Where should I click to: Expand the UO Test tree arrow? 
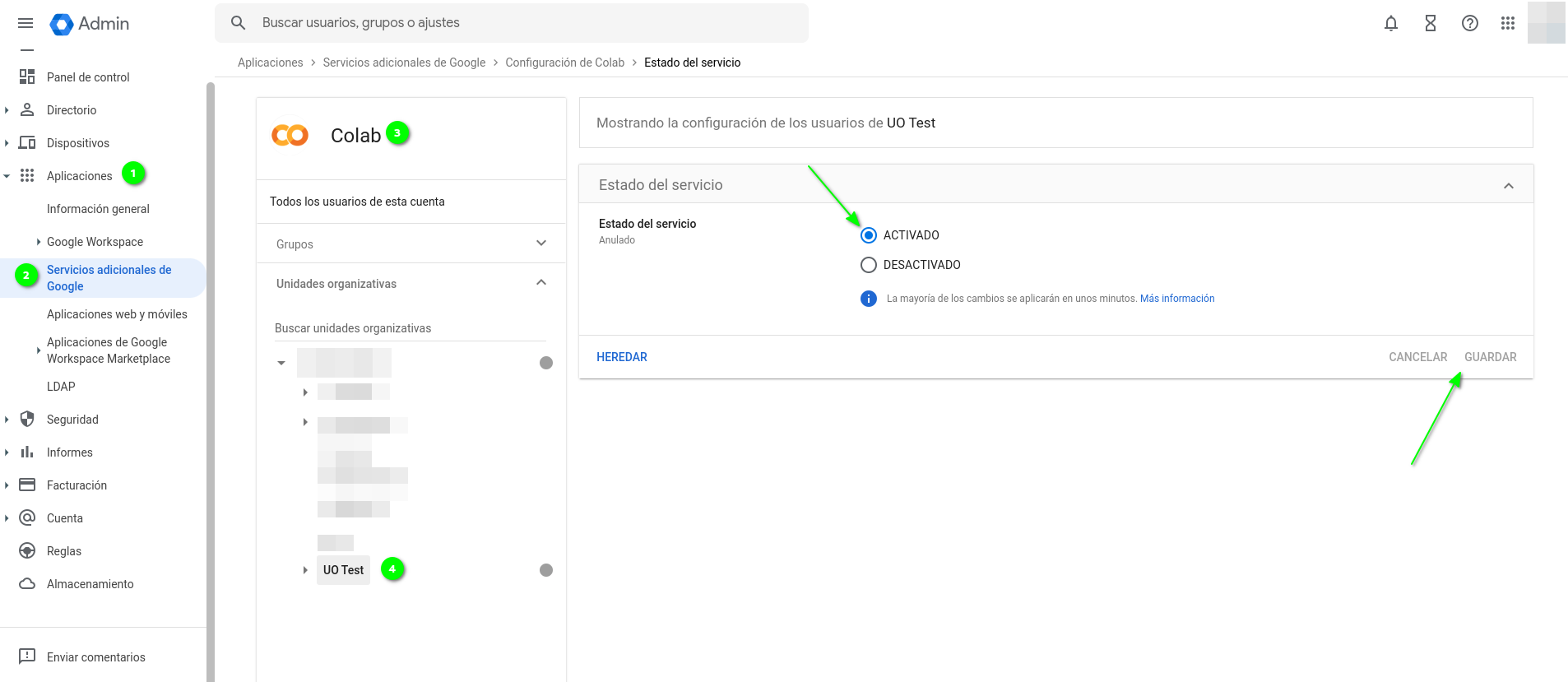(305, 570)
